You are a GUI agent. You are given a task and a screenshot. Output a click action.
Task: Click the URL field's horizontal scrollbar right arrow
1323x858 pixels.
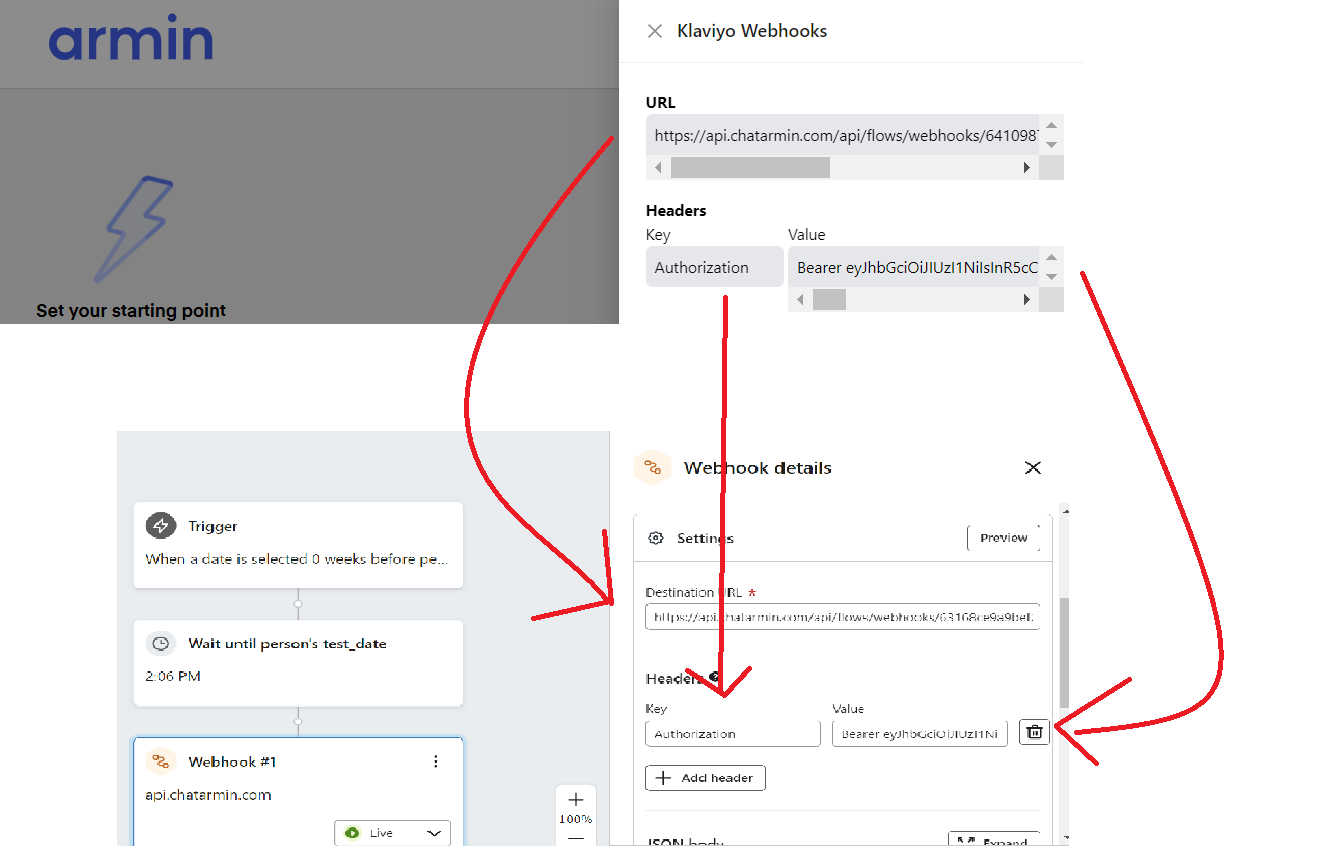point(1026,168)
